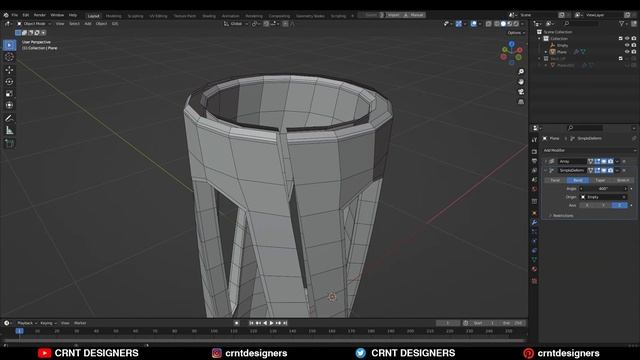
Task: Switch to the Modeling workspace tab
Action: pyautogui.click(x=113, y=16)
